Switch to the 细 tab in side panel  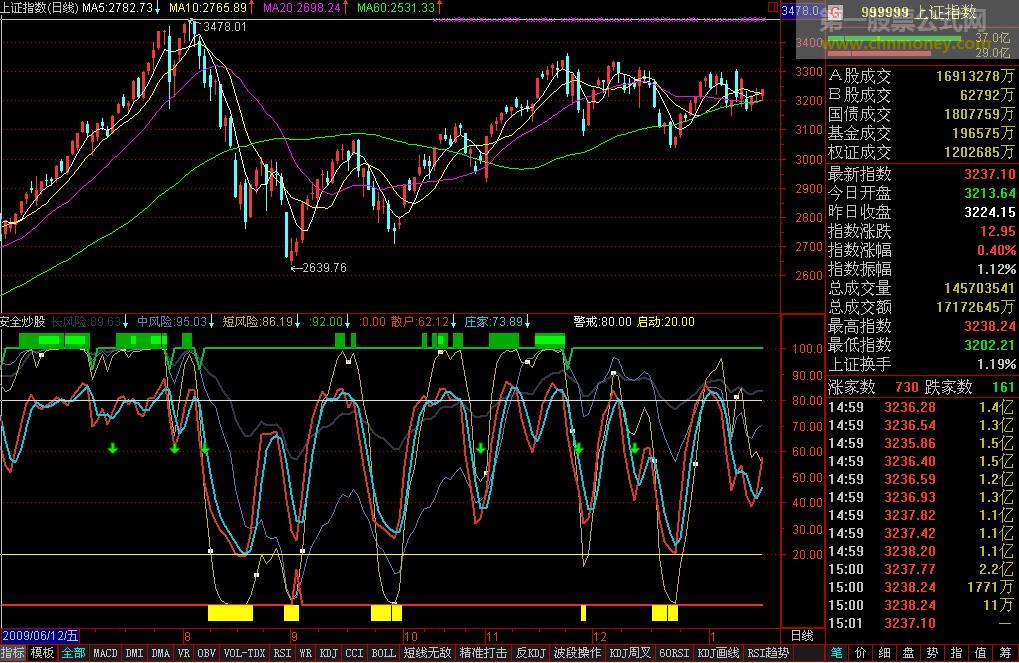coord(884,653)
